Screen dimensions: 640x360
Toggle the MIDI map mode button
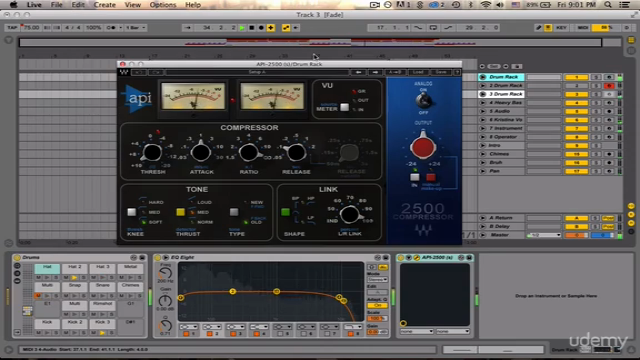click(x=583, y=28)
